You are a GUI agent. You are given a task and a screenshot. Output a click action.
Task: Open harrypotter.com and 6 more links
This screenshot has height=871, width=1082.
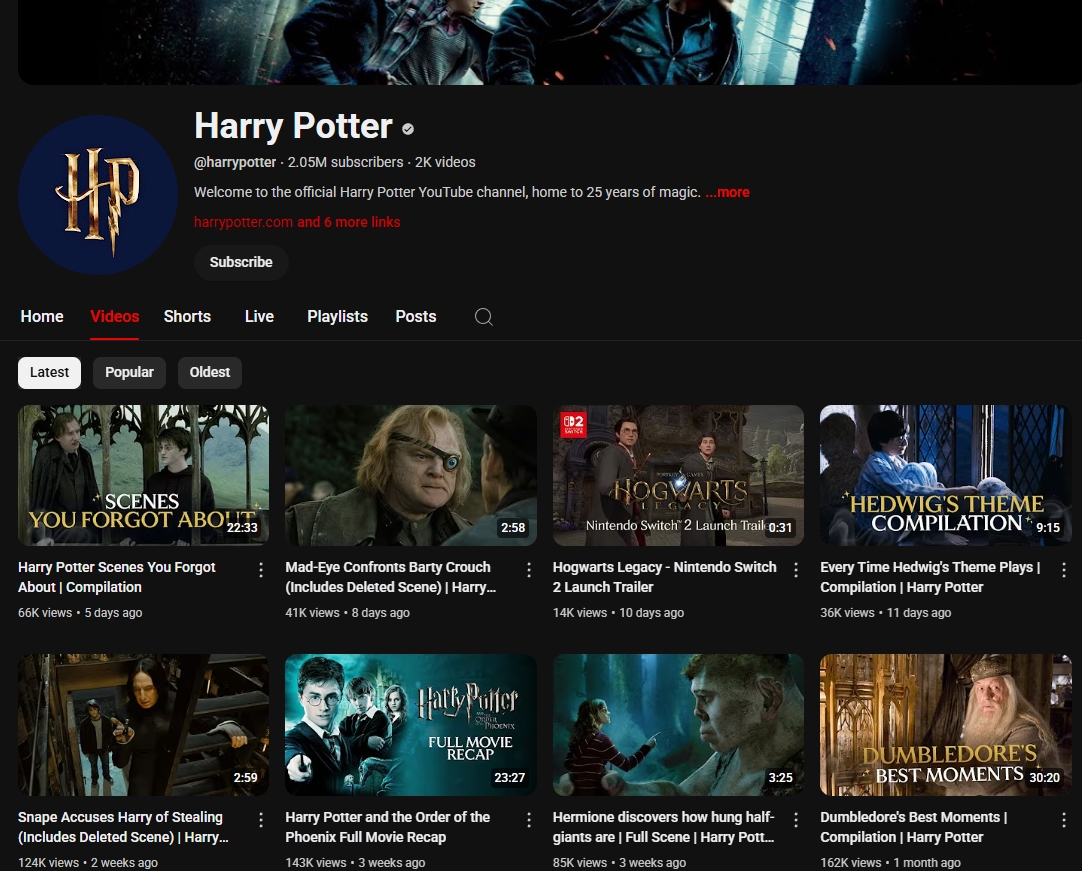(x=297, y=222)
